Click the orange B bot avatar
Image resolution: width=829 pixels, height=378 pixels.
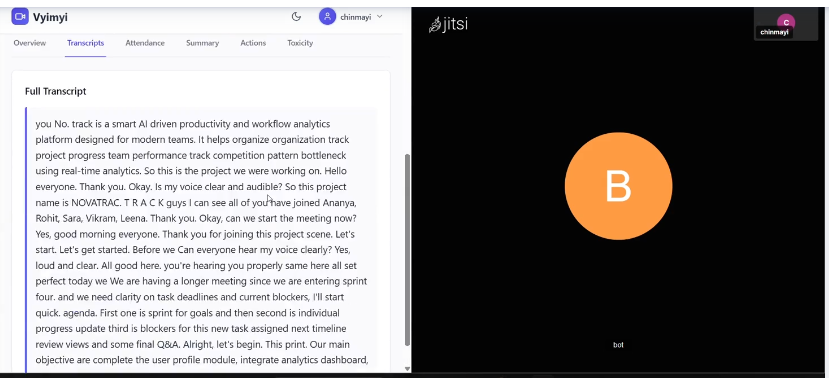(x=619, y=186)
